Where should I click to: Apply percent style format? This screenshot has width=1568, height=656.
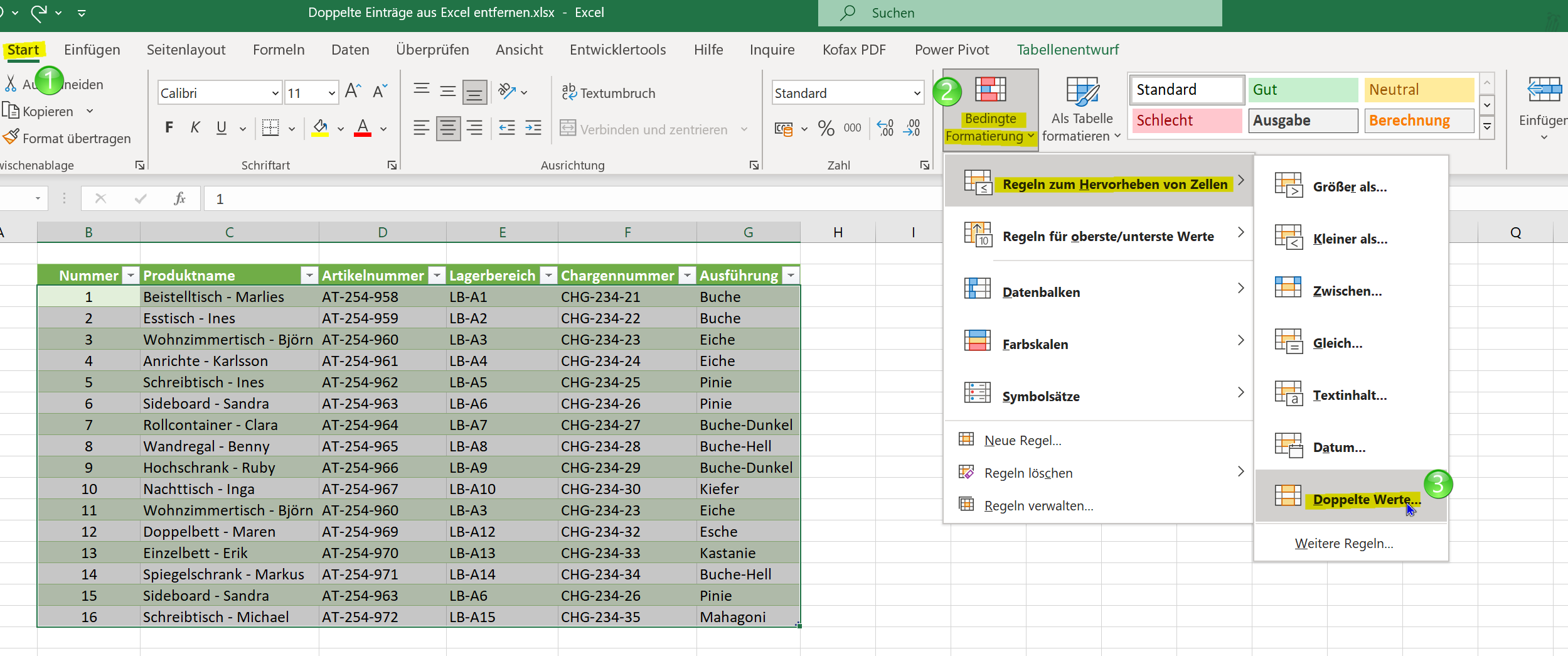click(826, 129)
